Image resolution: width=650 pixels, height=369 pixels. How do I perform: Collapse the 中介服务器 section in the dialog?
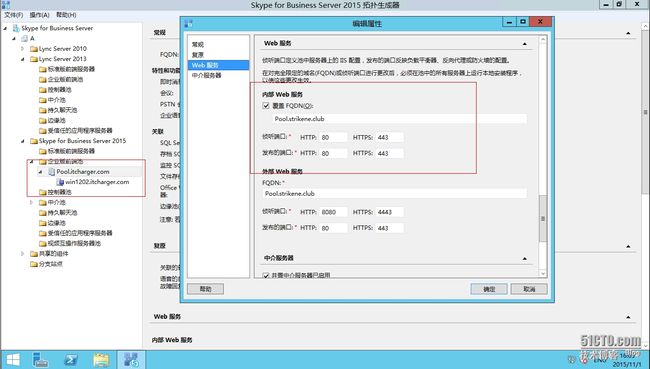pos(525,258)
